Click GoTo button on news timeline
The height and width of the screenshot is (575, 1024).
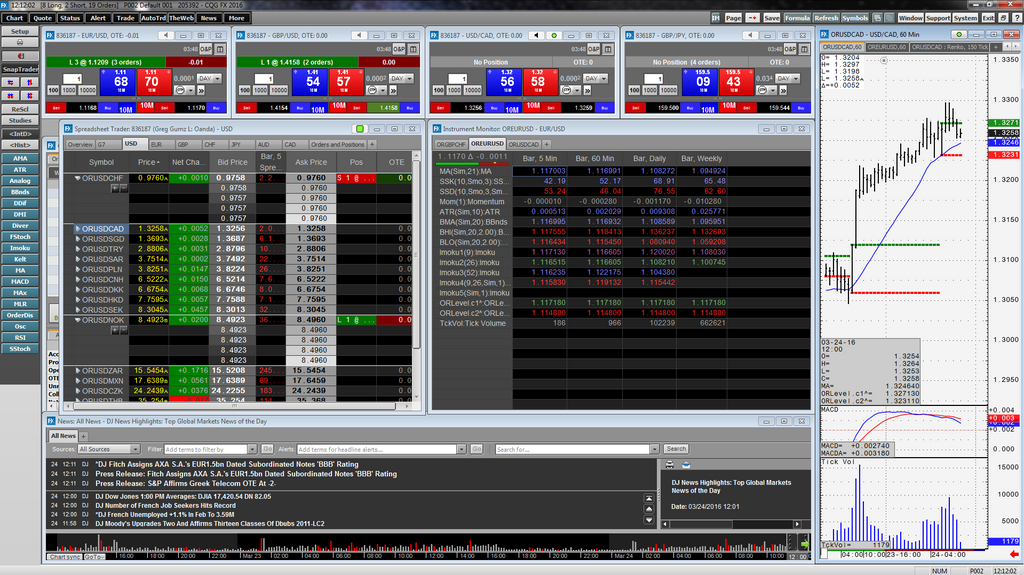[94, 557]
